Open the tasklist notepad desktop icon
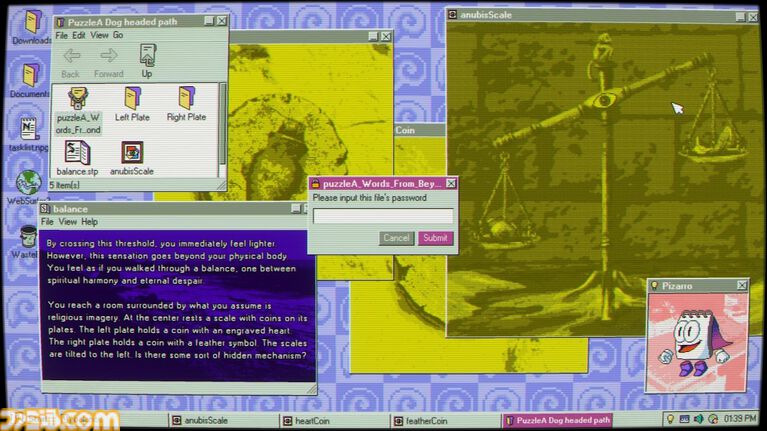This screenshot has width=767, height=431. coord(29,128)
